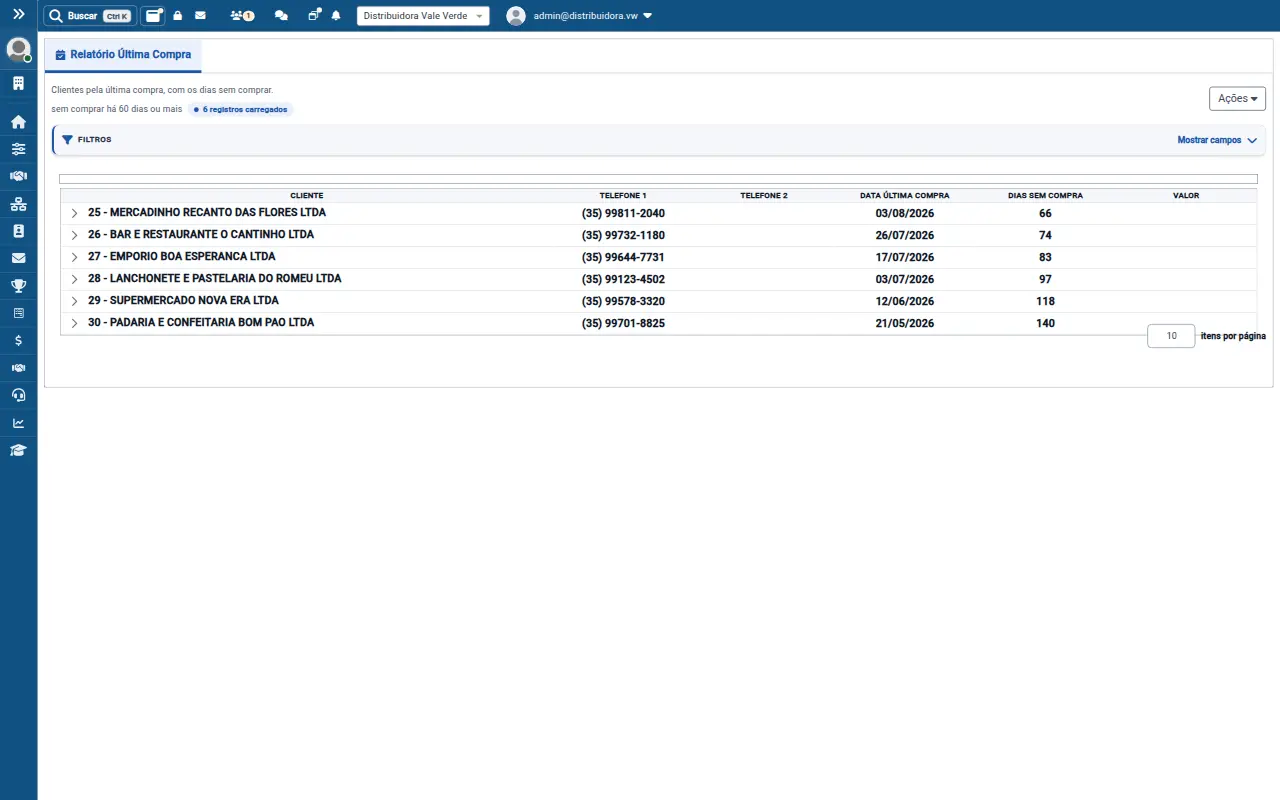Open the org-chart network icon in the sidebar
Image resolution: width=1280 pixels, height=800 pixels.
(18, 204)
